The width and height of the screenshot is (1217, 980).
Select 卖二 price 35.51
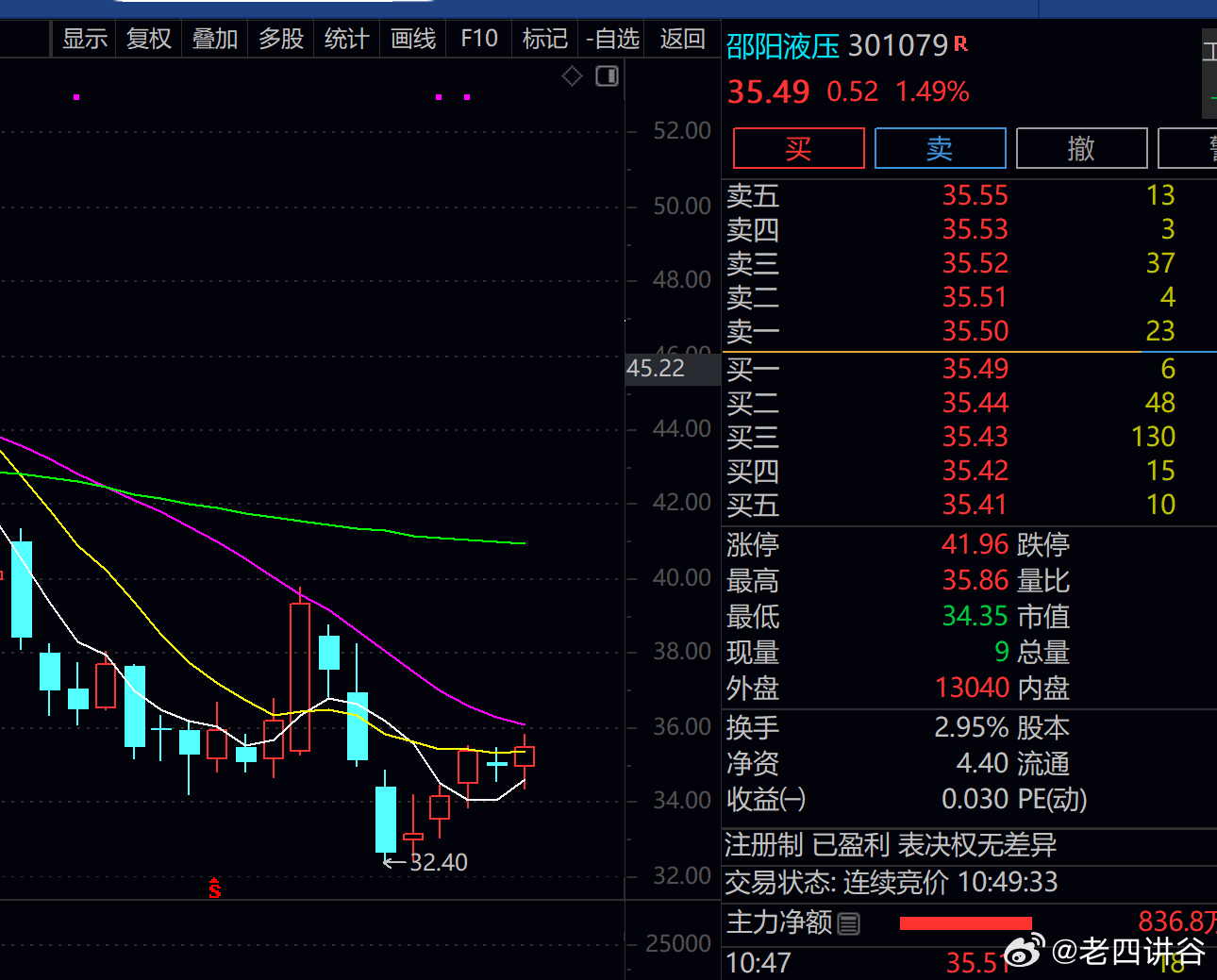tap(975, 297)
